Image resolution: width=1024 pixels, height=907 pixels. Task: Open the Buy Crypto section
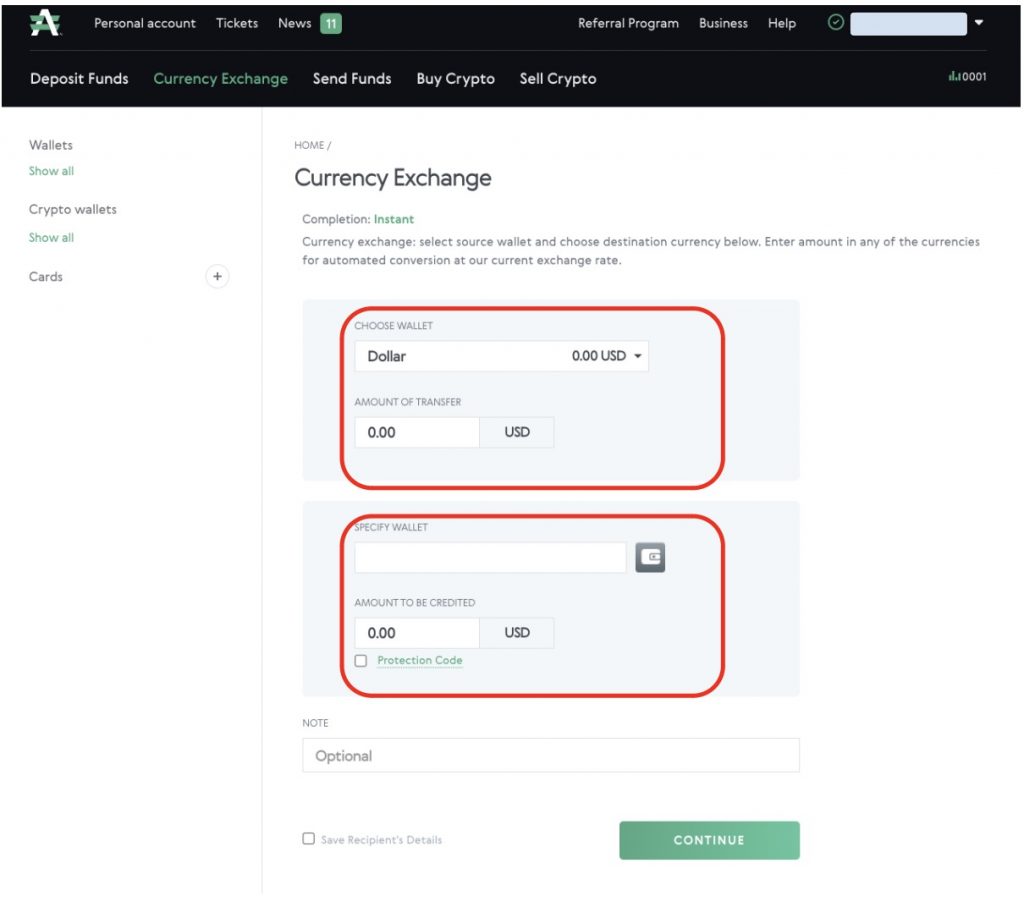[455, 78]
